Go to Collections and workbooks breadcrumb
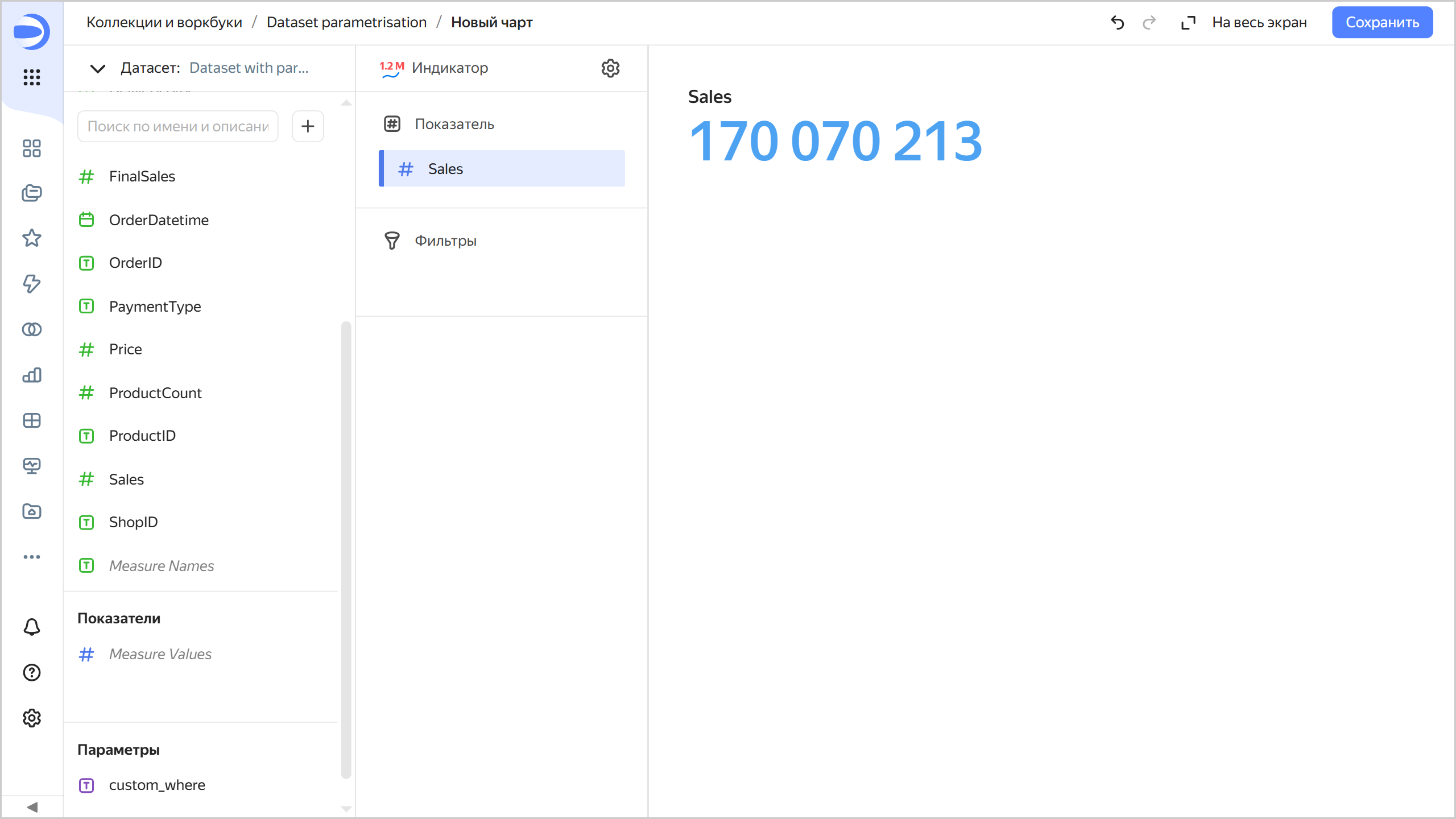The height and width of the screenshot is (819, 1456). (164, 23)
